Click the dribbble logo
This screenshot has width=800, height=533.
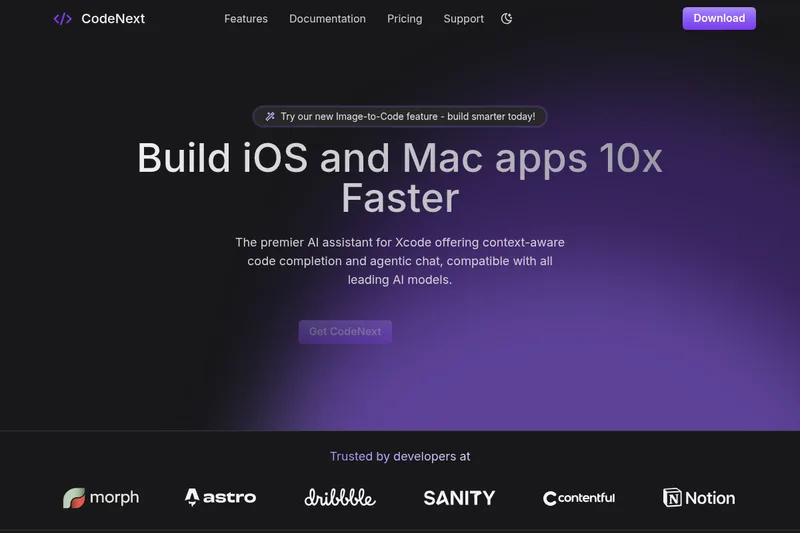click(x=340, y=497)
